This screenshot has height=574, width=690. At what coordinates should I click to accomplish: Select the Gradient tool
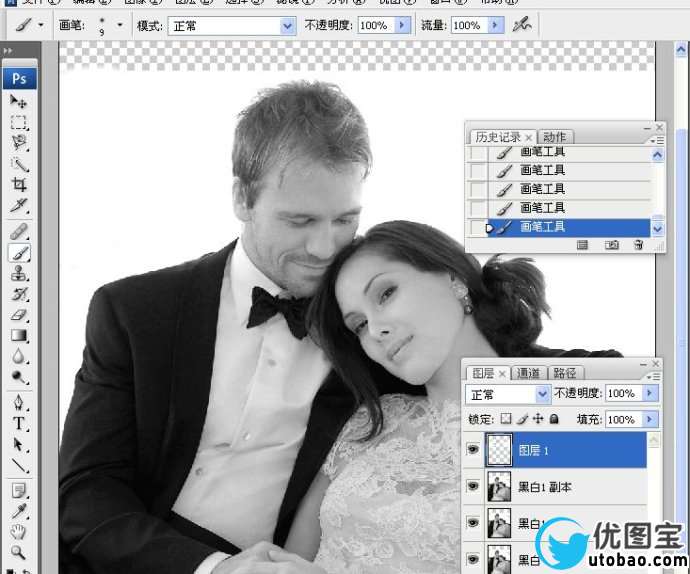click(18, 336)
